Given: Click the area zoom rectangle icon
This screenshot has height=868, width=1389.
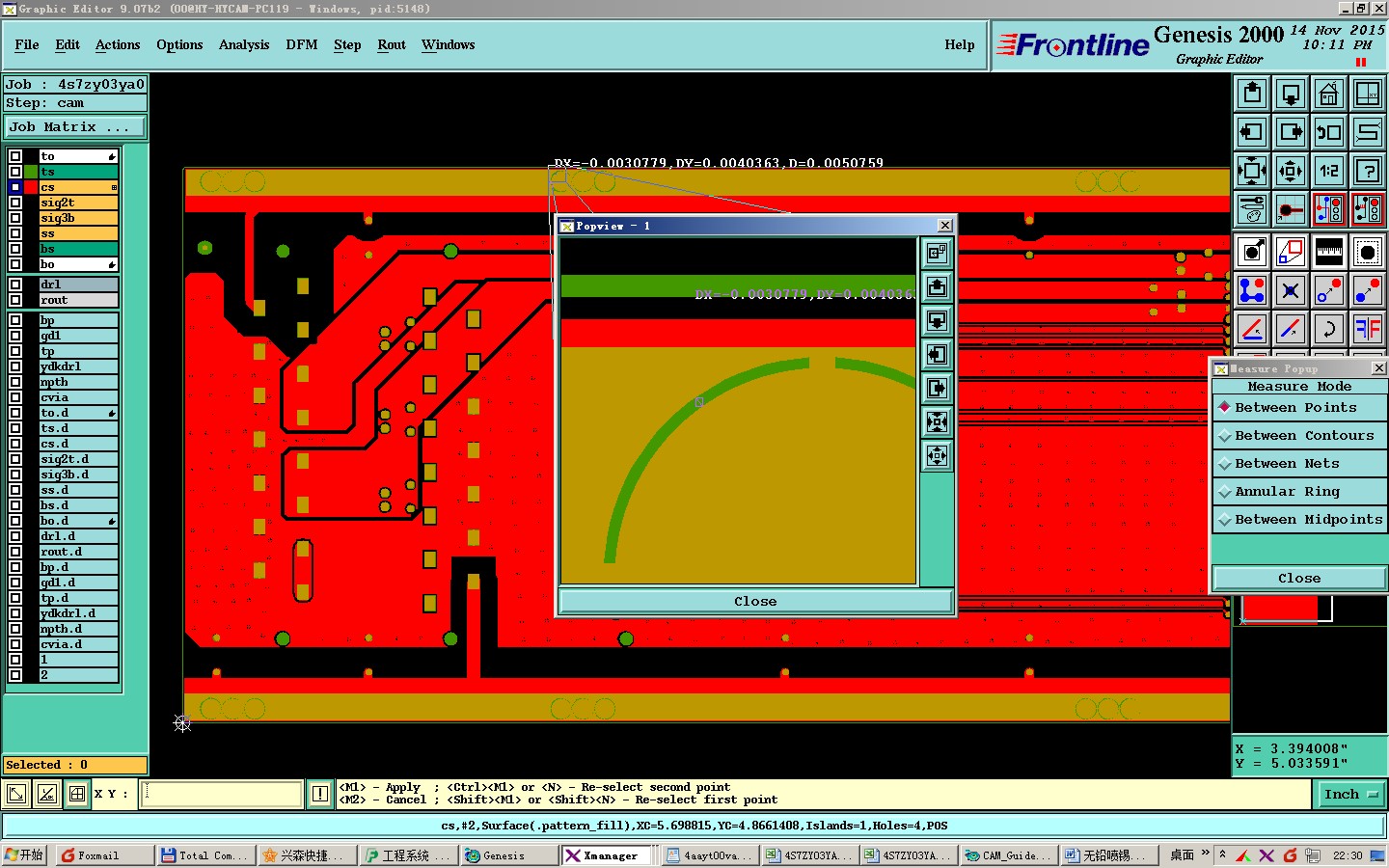Looking at the screenshot, I should point(1291,253).
